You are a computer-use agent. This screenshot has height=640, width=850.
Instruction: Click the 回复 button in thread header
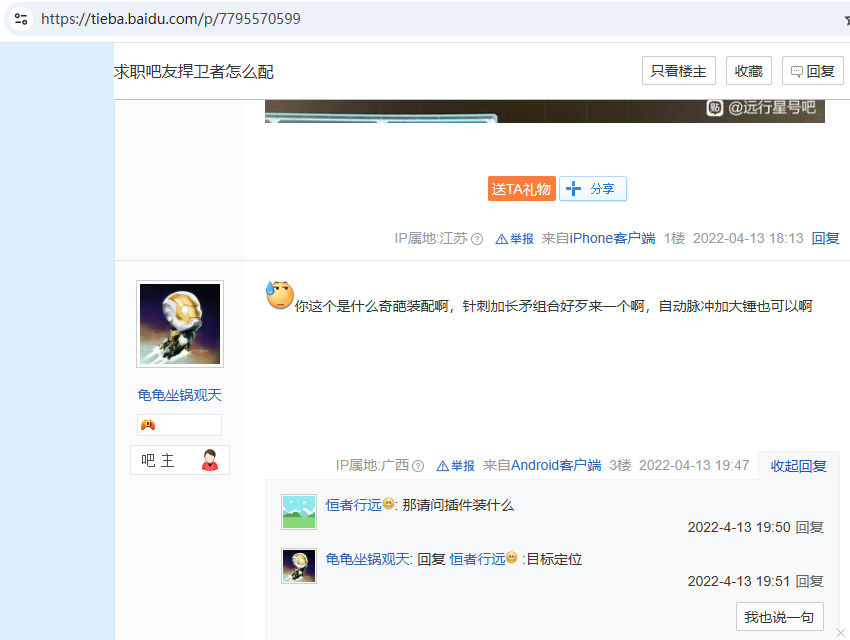(x=812, y=71)
